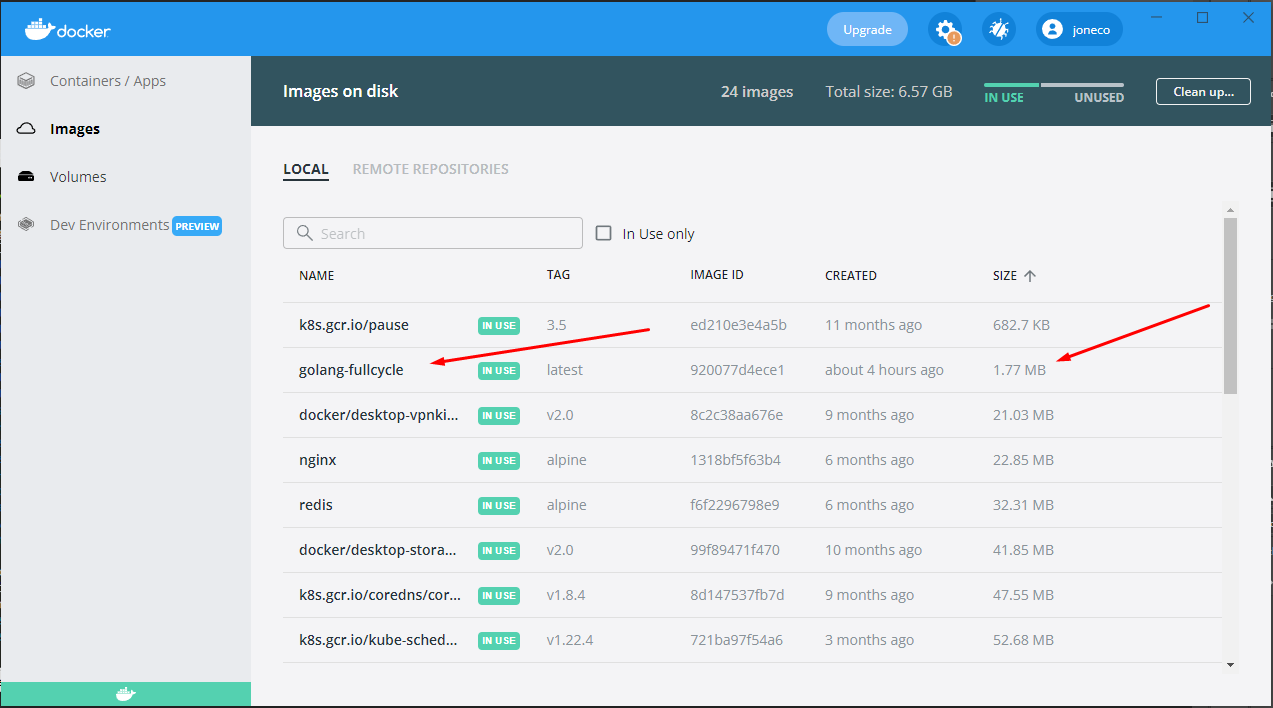Select the k8s.gcr.io/kube-sched... image row
The width and height of the screenshot is (1273, 708).
[752, 640]
